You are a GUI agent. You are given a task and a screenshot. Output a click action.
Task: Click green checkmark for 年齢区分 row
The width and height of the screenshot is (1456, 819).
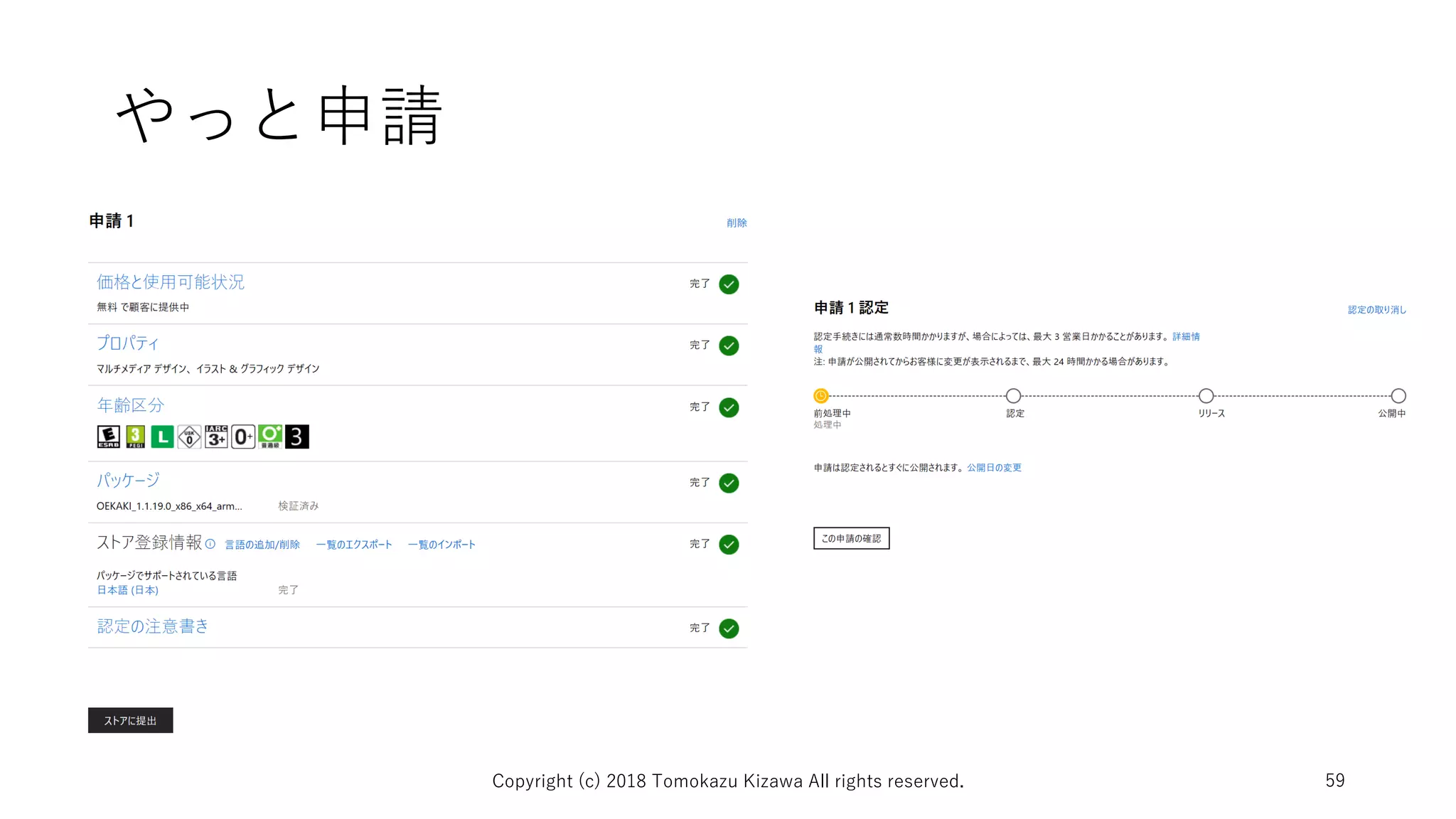(x=729, y=407)
